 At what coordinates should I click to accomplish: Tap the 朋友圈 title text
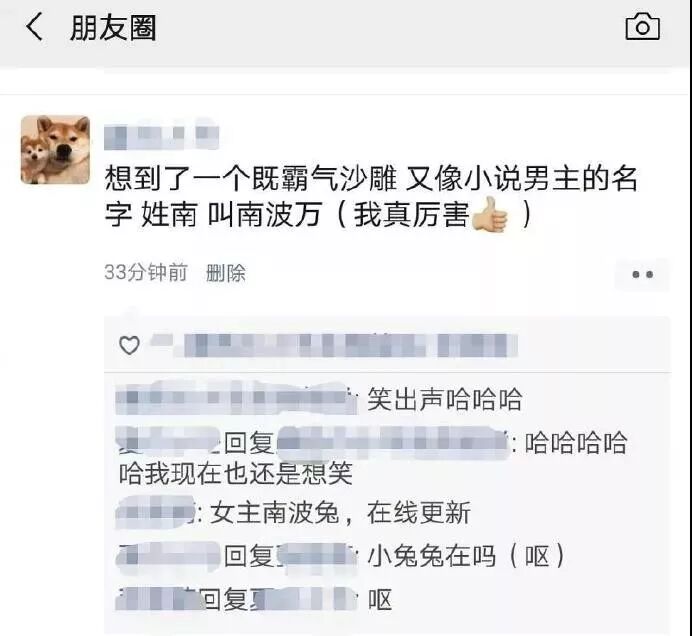point(113,28)
